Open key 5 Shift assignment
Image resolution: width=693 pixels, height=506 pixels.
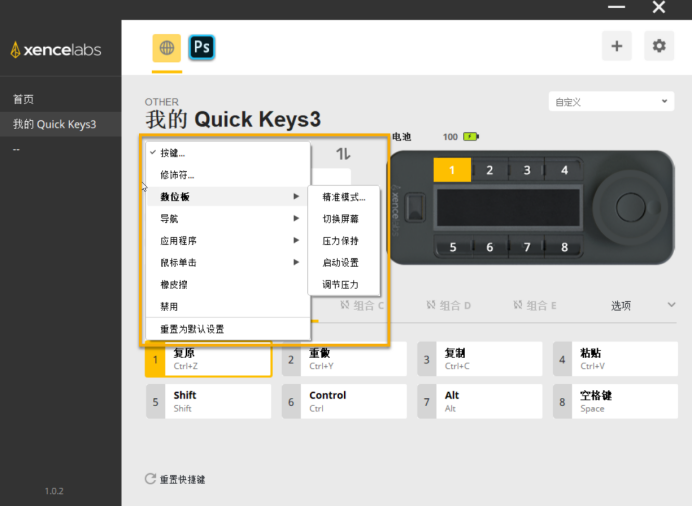coord(209,401)
